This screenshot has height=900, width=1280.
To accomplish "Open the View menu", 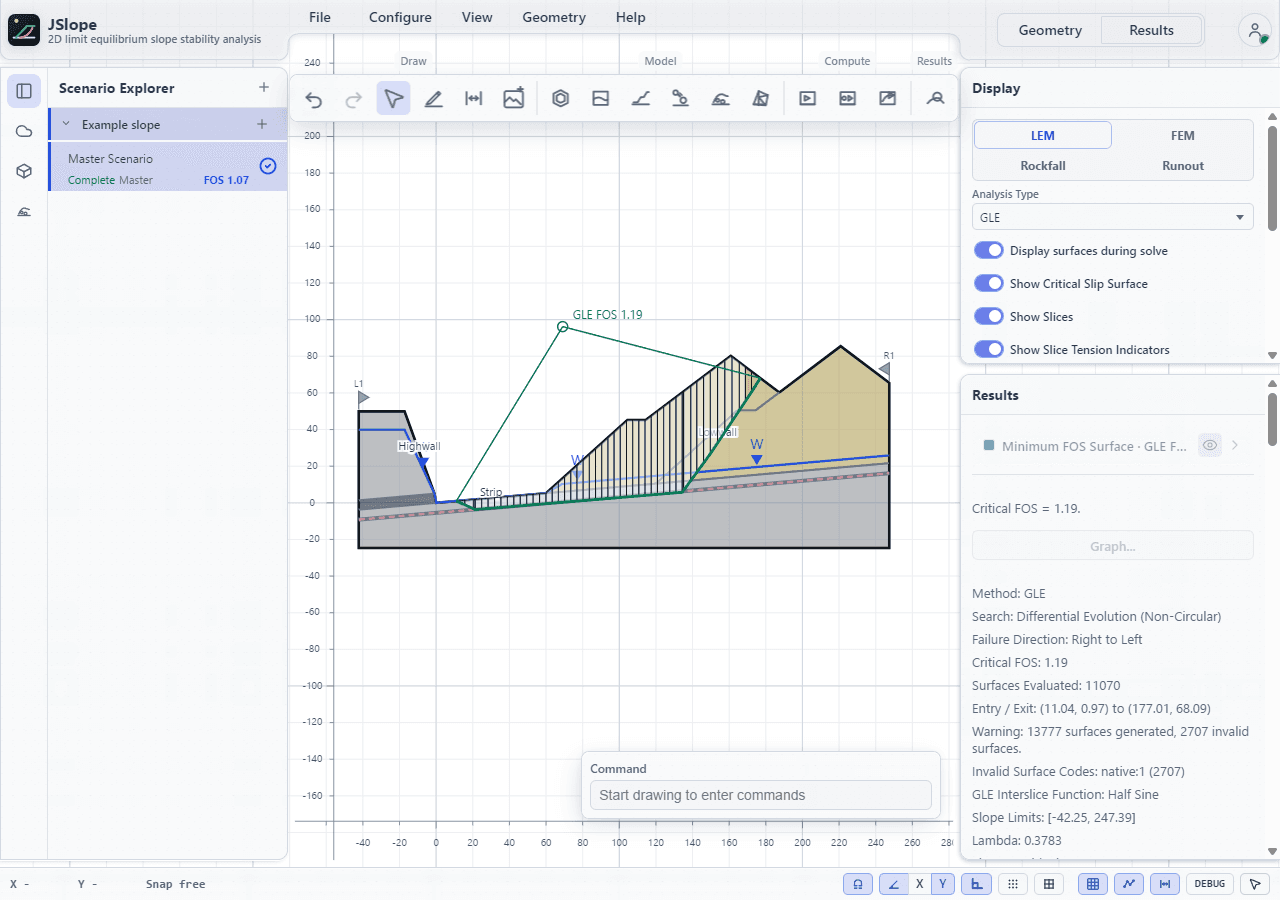I will pos(477,17).
